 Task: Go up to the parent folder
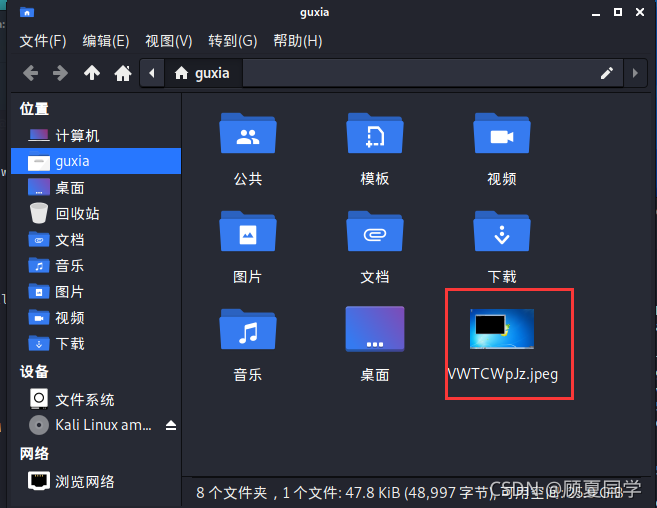tap(92, 73)
